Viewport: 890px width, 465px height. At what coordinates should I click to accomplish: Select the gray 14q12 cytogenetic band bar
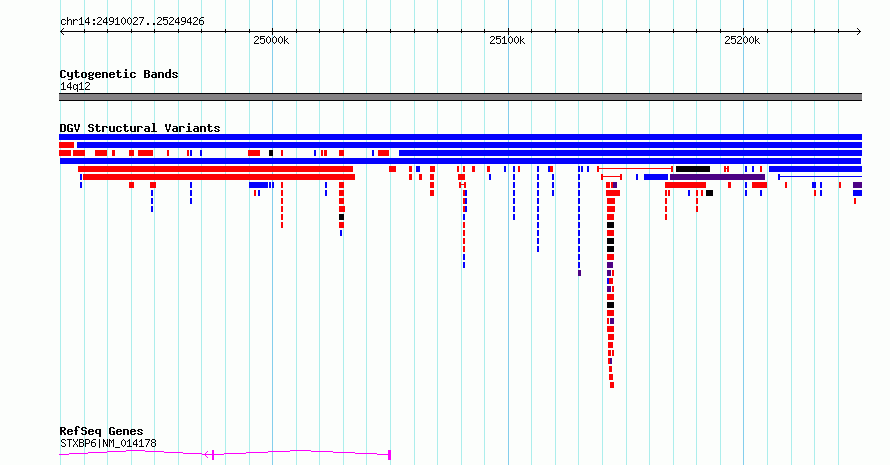(460, 97)
